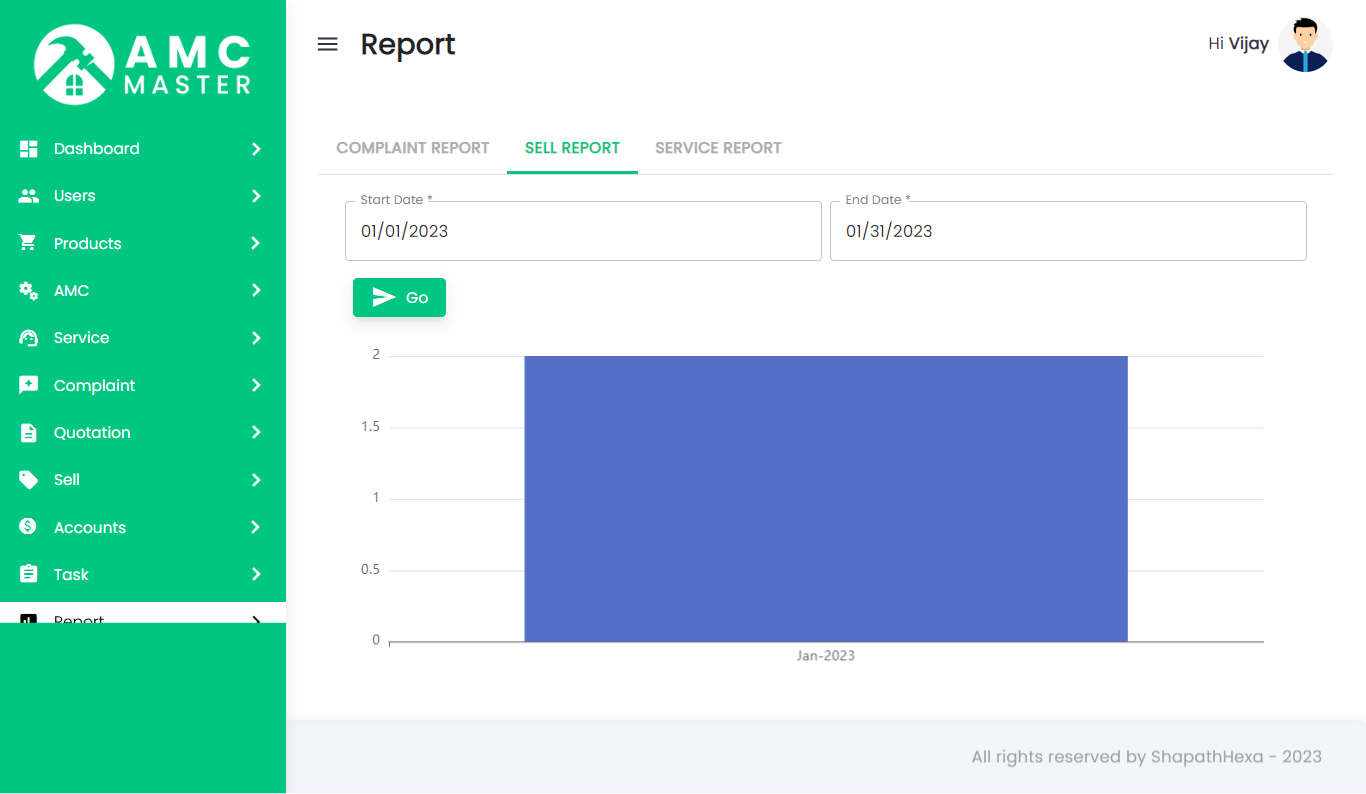1366x794 pixels.
Task: Click the End Date input field
Action: tap(1067, 231)
